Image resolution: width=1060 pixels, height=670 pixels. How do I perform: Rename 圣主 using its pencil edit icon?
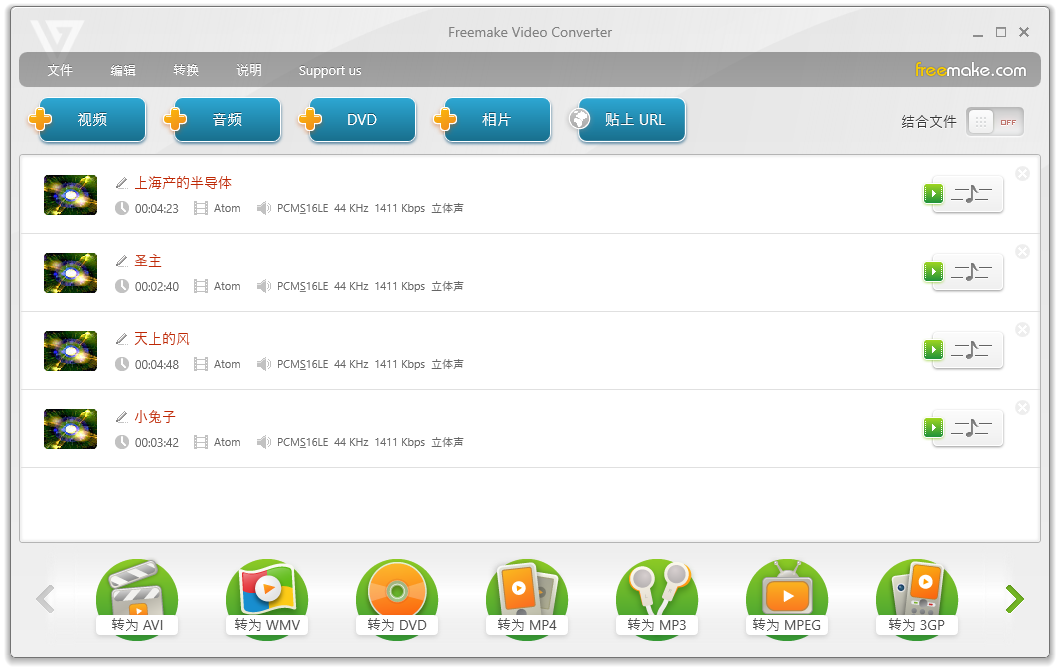(x=121, y=260)
